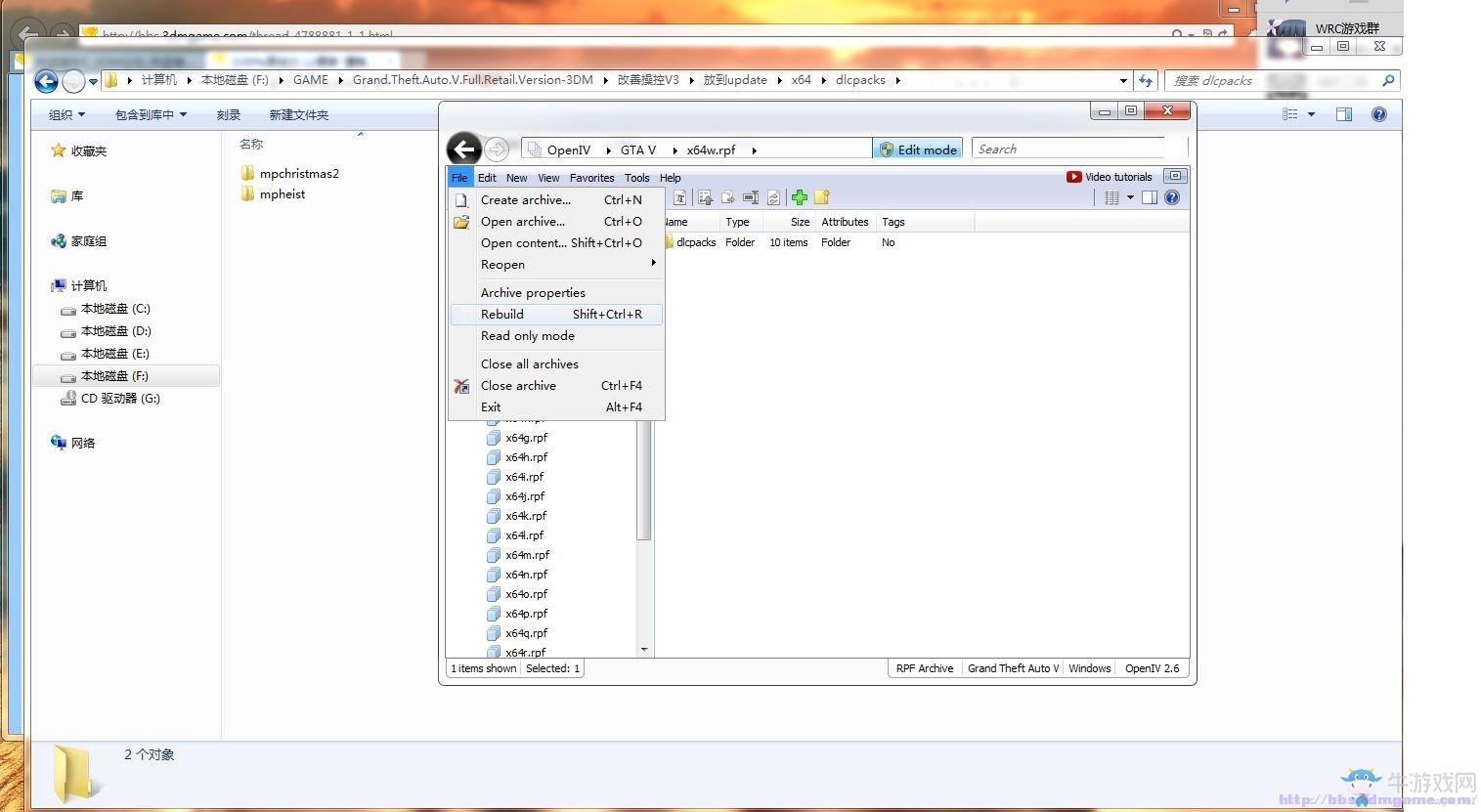Sort by the Attributes column header

[845, 222]
